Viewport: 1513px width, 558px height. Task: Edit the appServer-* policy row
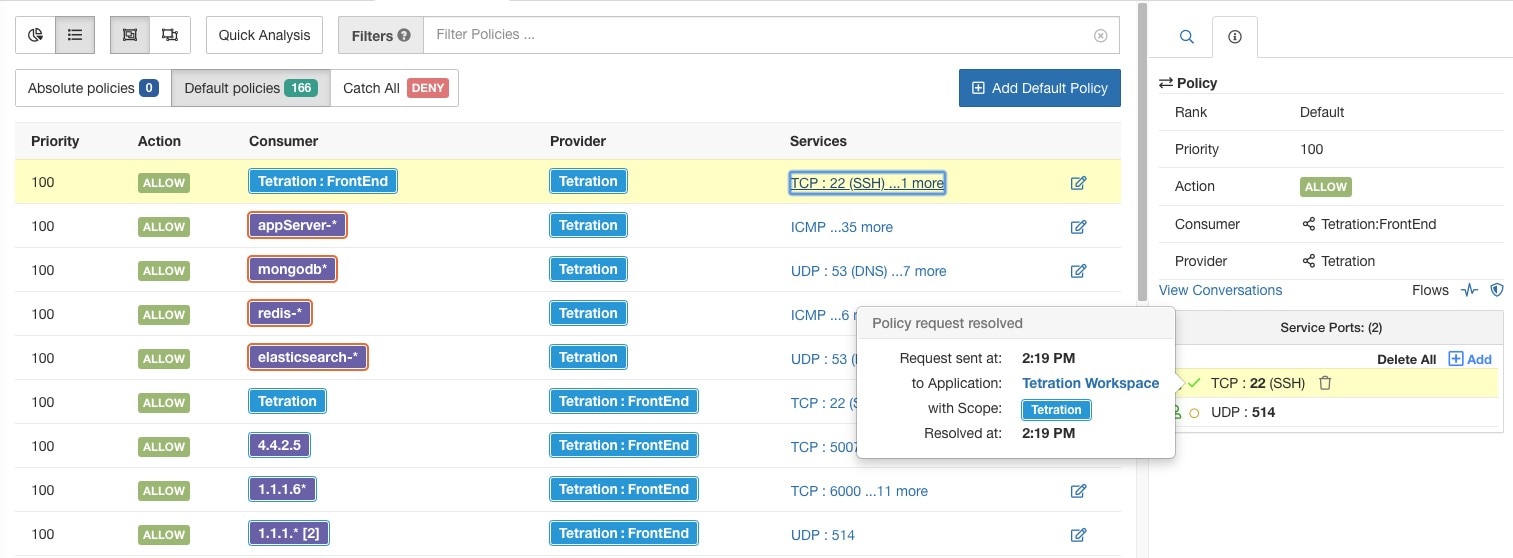pos(1078,227)
